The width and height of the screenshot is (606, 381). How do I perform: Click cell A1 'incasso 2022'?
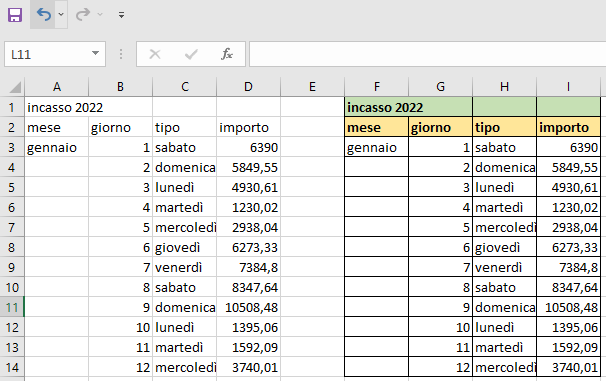(x=57, y=107)
